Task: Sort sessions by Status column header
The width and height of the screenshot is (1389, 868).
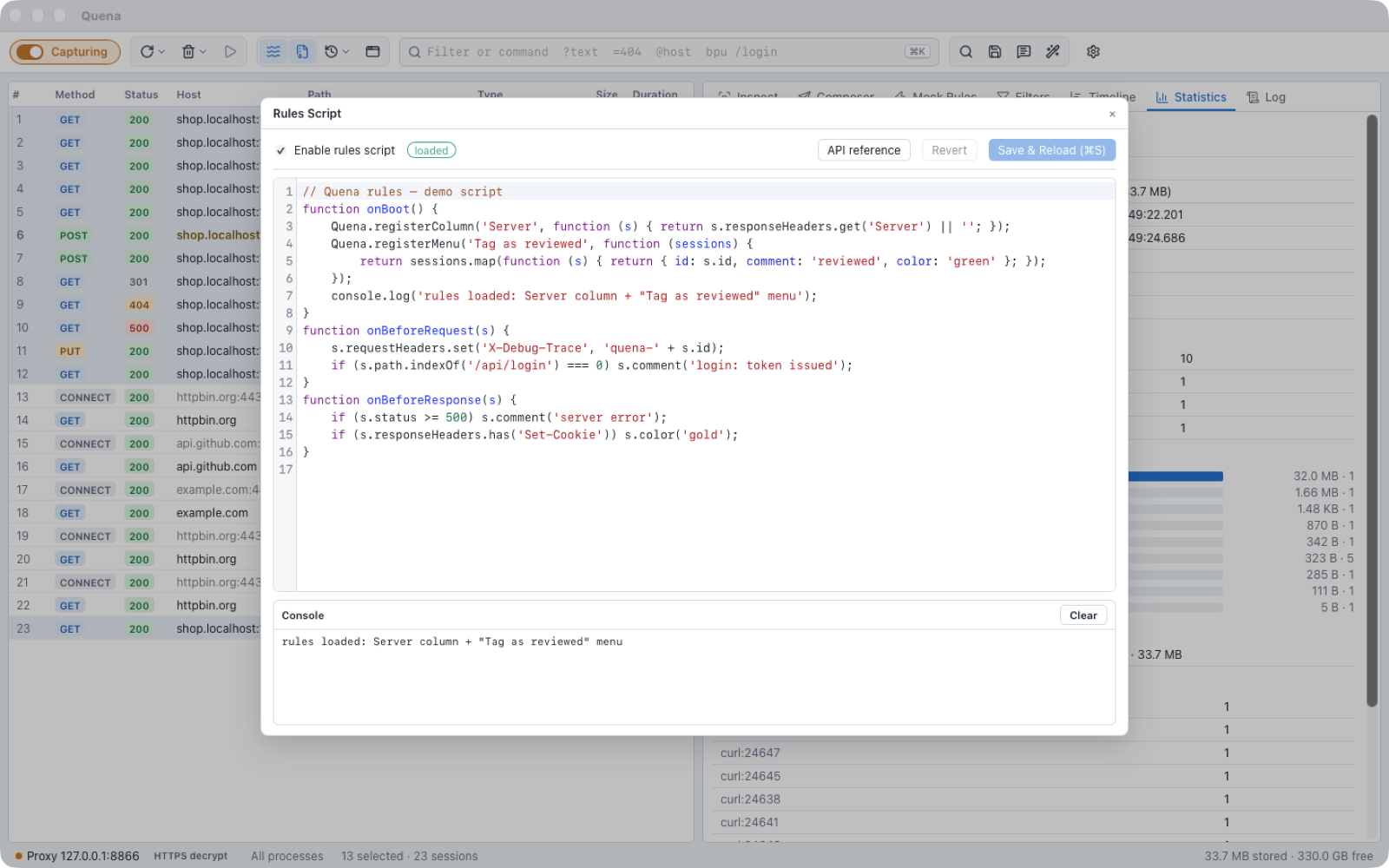Action: point(141,95)
